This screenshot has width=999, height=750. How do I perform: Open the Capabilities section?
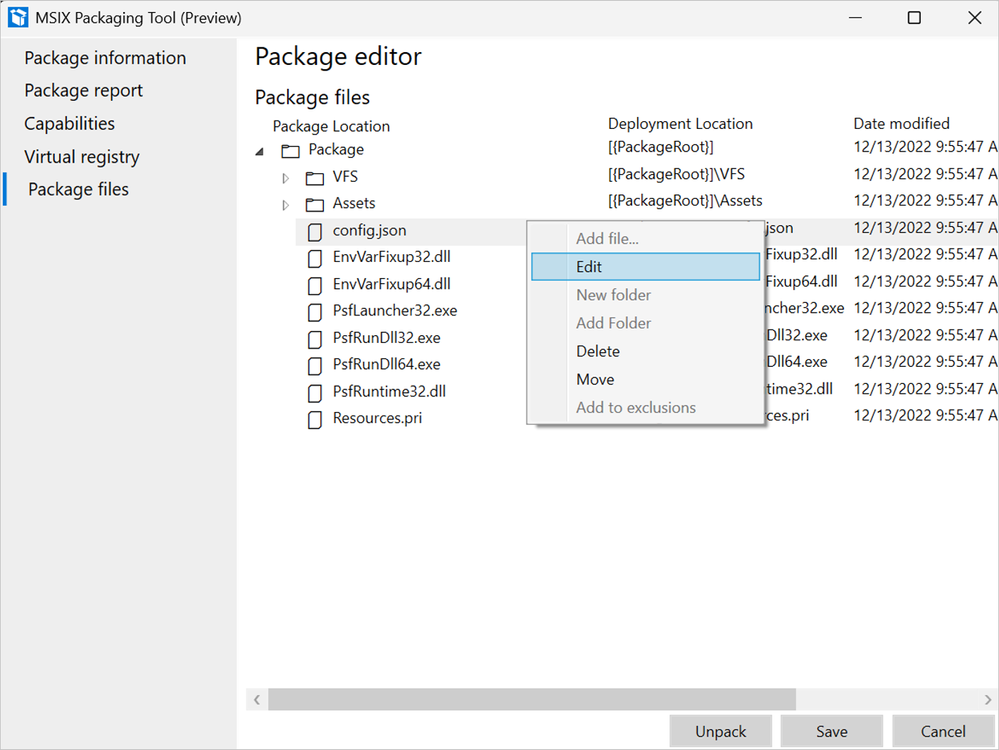pos(69,124)
